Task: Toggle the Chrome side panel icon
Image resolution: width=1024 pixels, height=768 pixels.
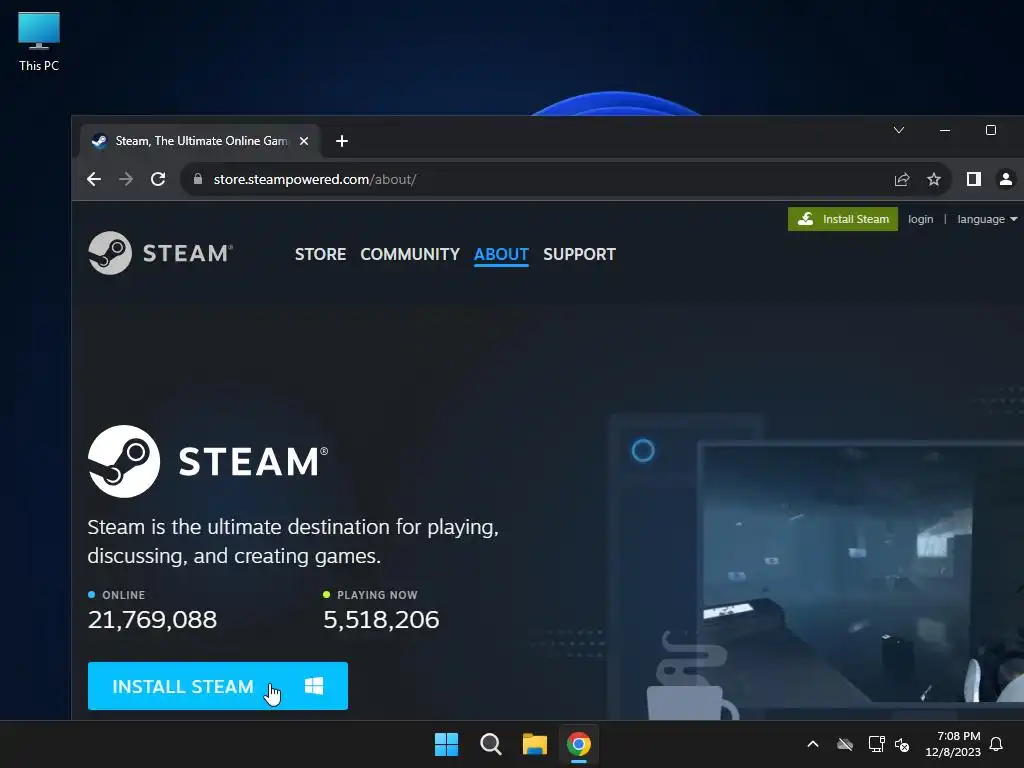Action: coord(974,179)
